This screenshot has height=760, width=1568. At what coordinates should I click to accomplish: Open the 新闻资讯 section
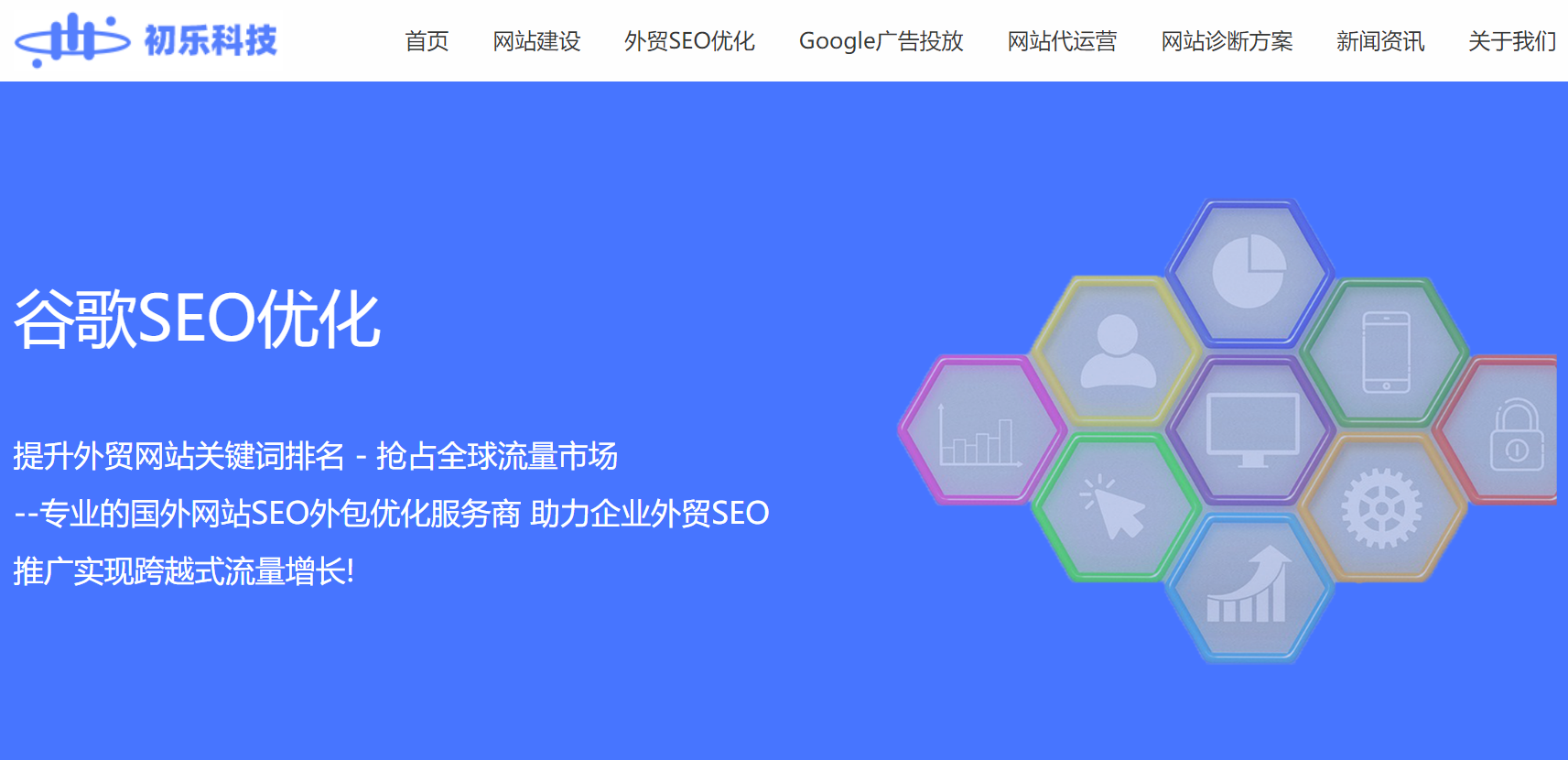click(1380, 41)
